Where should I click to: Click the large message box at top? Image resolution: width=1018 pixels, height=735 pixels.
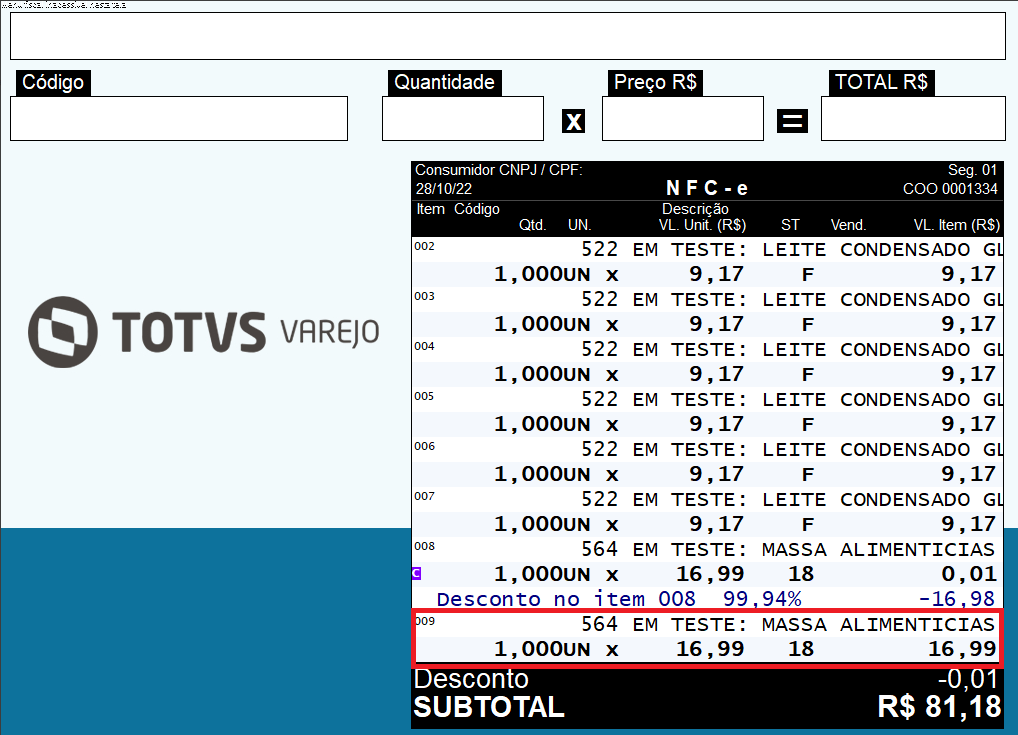(508, 36)
